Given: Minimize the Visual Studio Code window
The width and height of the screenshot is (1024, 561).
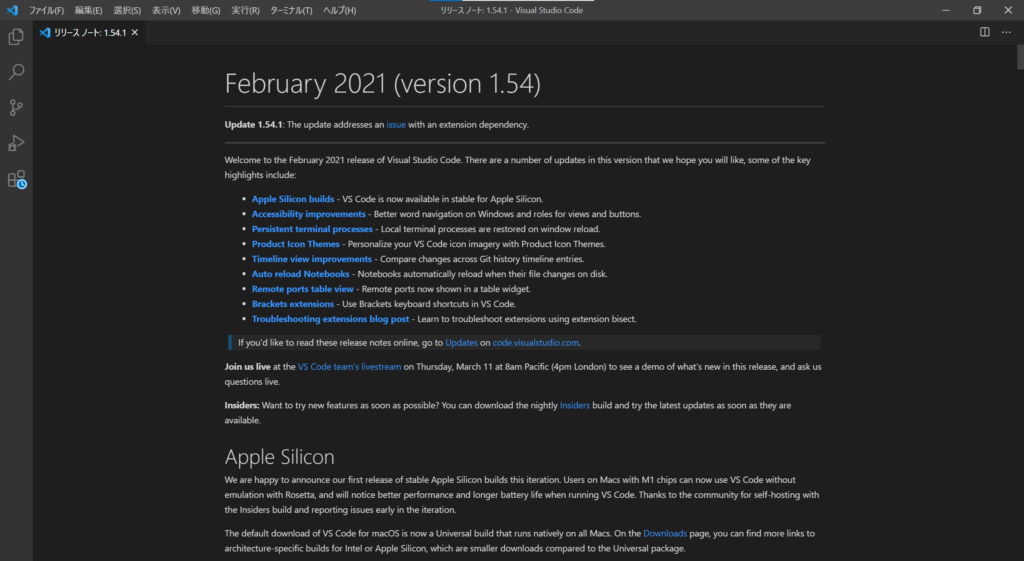Looking at the screenshot, I should [x=946, y=10].
